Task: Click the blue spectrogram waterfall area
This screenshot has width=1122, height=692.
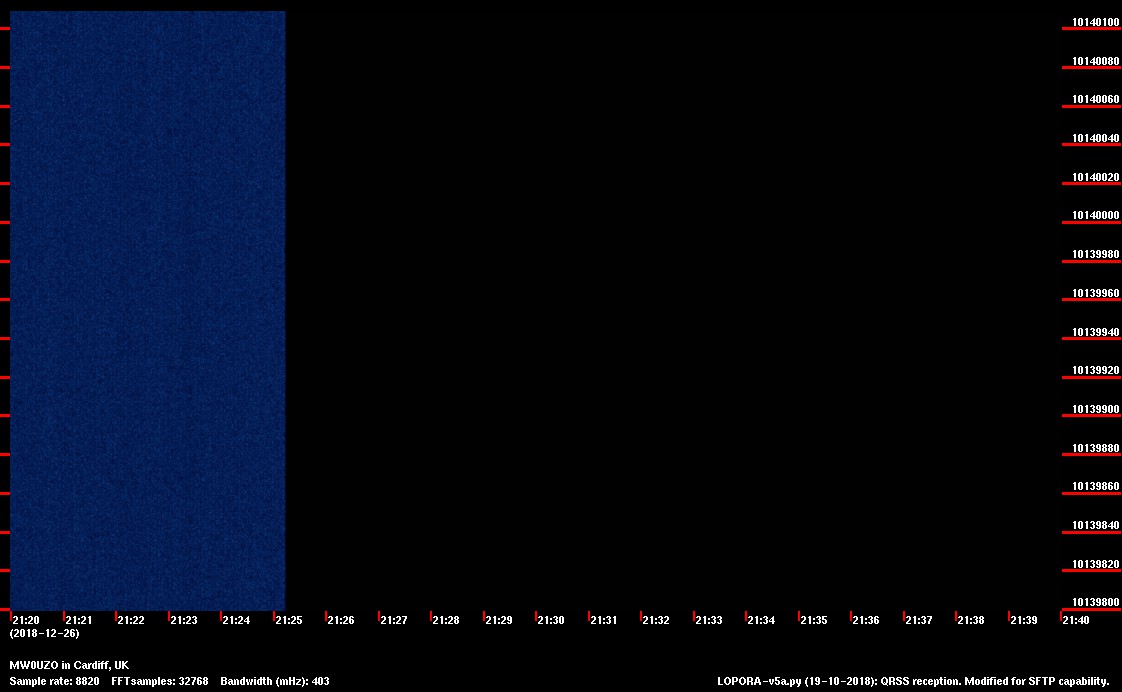Action: tap(147, 310)
